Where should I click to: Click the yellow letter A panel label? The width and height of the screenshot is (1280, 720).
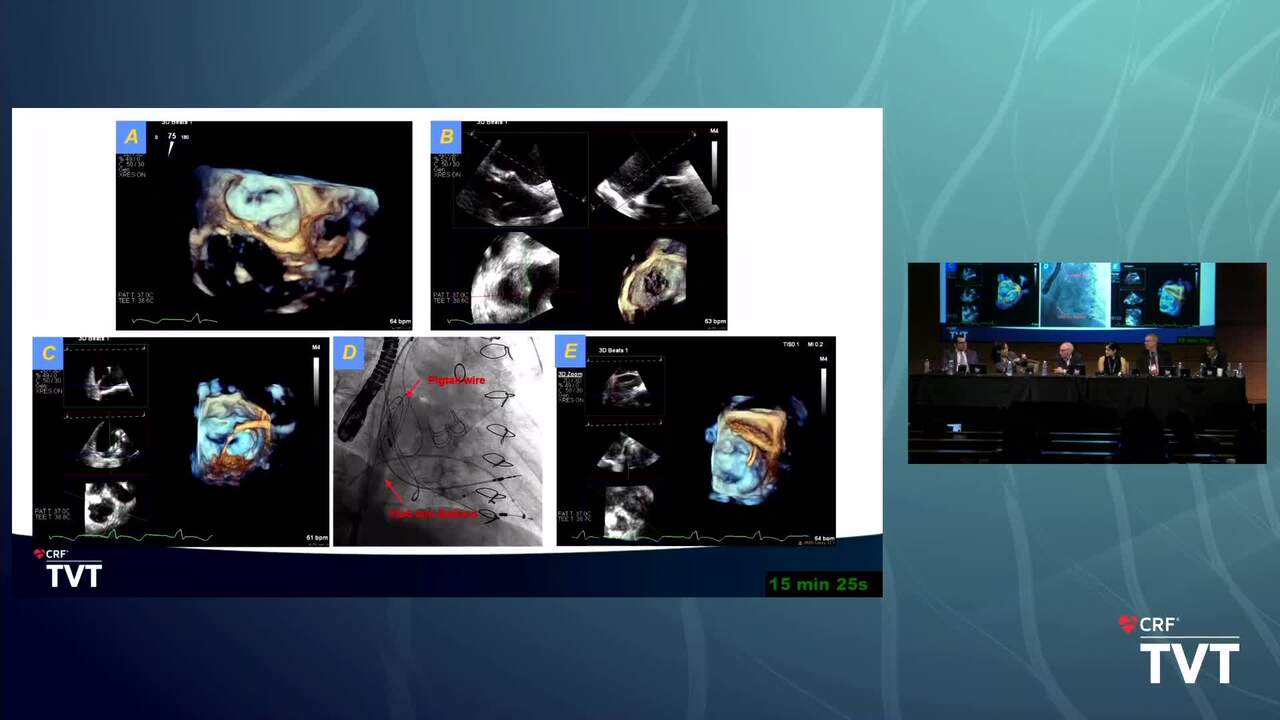point(133,137)
